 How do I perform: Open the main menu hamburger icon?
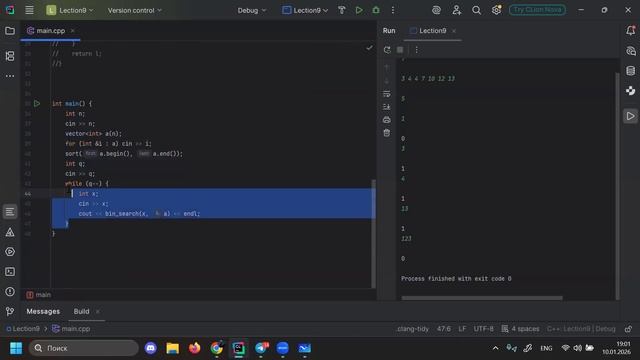pyautogui.click(x=29, y=10)
